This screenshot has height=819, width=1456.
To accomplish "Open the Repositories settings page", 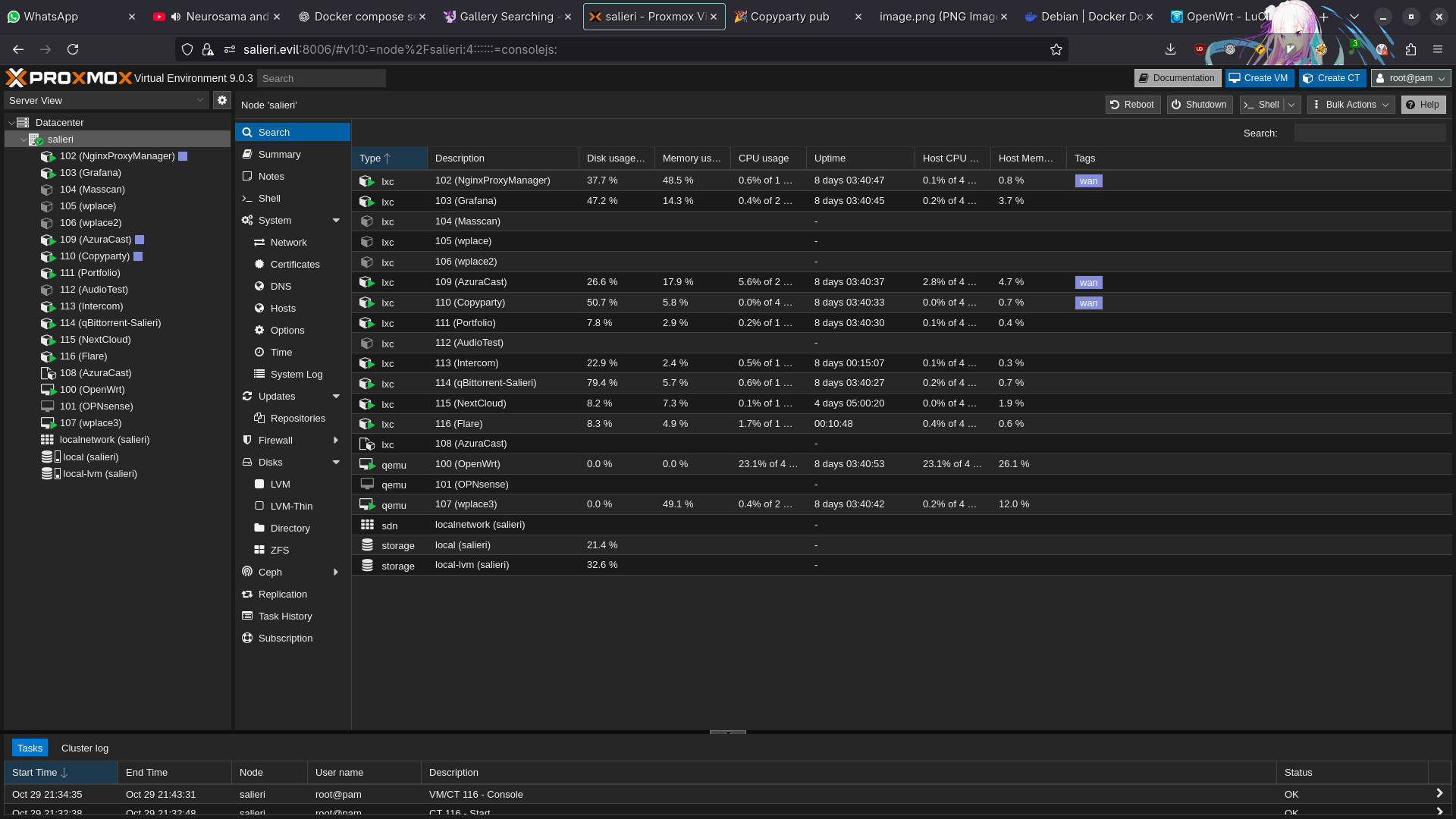I will [x=297, y=419].
